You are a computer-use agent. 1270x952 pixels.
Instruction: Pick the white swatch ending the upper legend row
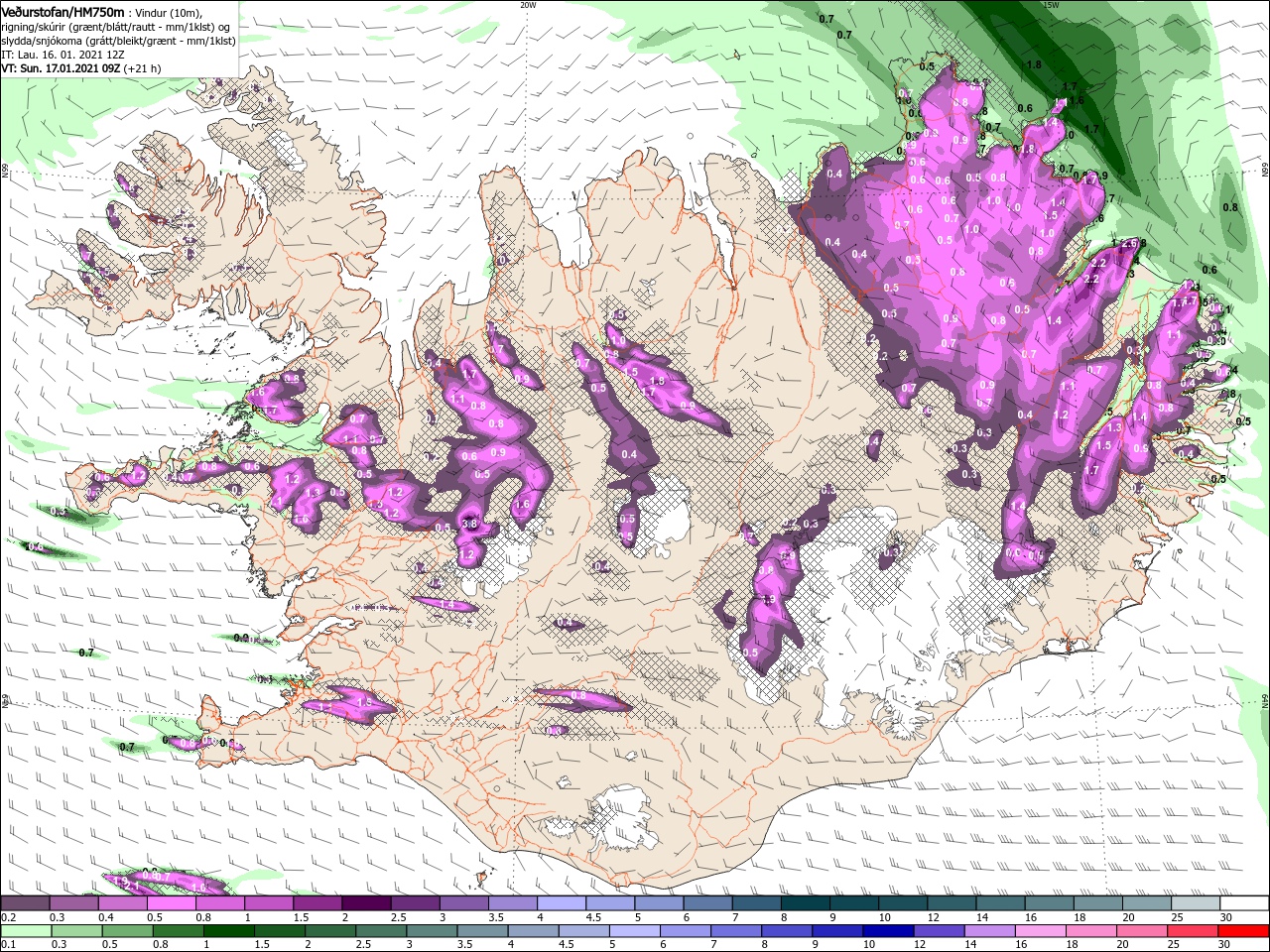pos(1245,903)
